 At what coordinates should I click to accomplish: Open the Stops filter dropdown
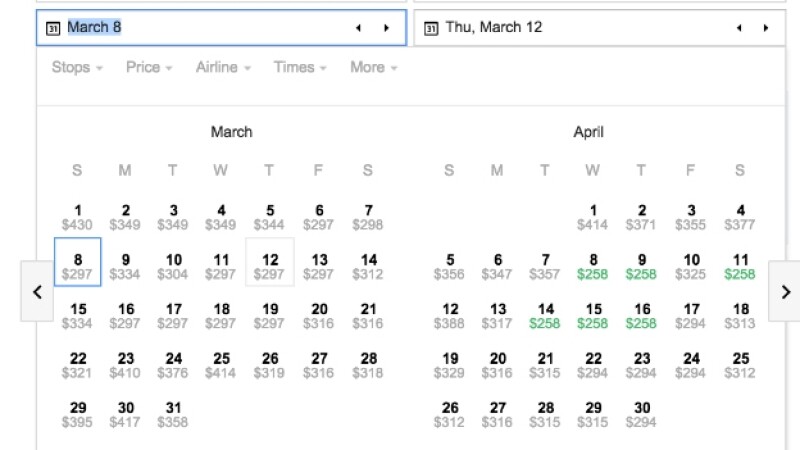coord(77,67)
